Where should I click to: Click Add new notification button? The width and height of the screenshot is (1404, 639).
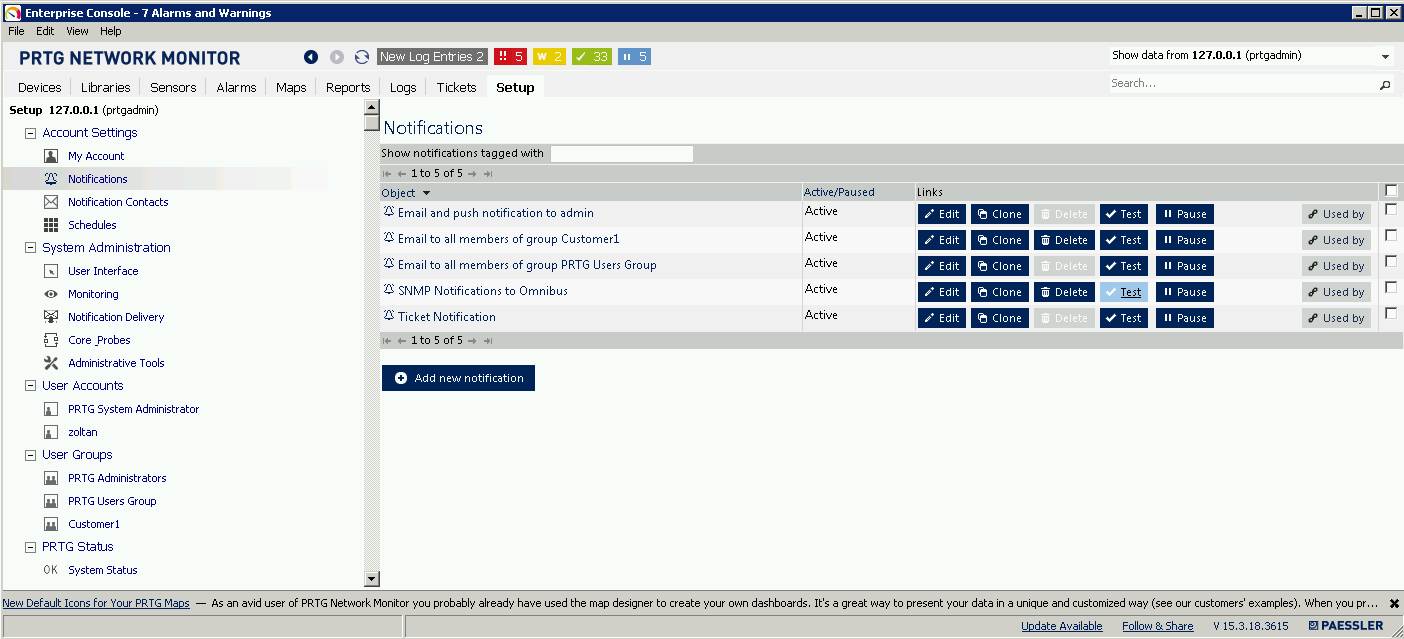point(458,378)
